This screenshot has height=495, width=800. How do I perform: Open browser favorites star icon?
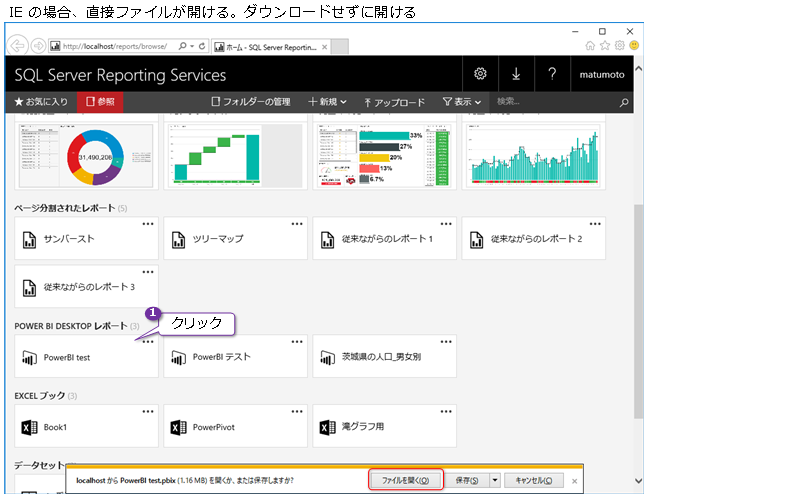click(x=605, y=45)
